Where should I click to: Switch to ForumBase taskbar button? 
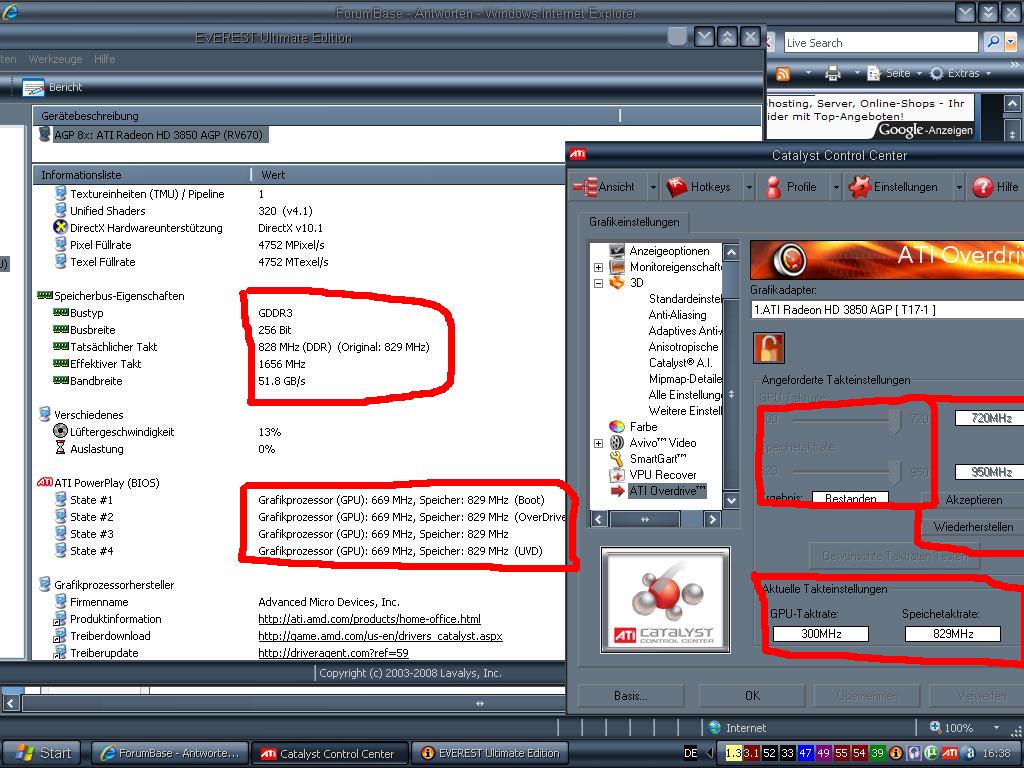click(x=169, y=753)
